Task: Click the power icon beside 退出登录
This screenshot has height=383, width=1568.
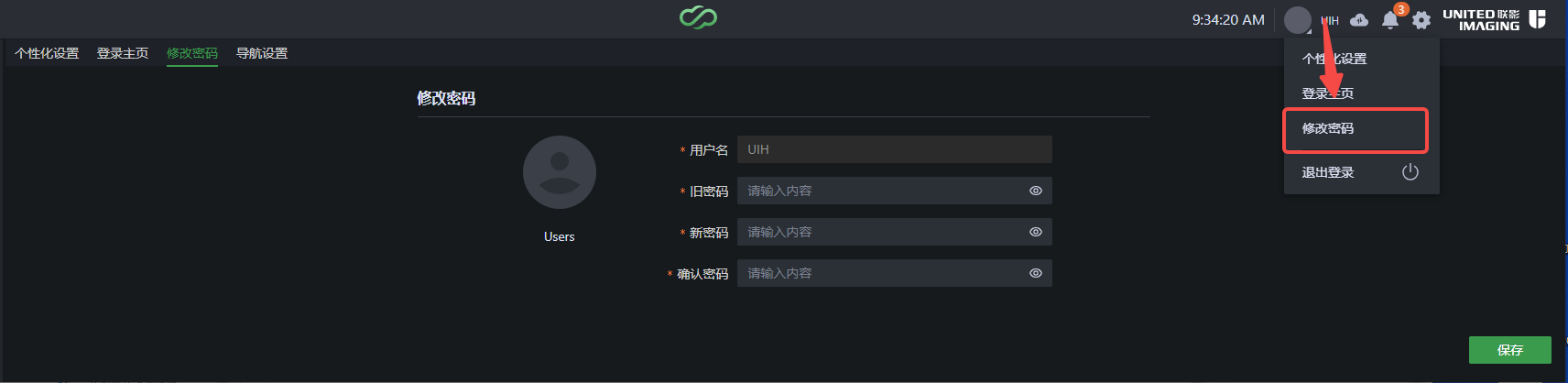Action: tap(1410, 172)
